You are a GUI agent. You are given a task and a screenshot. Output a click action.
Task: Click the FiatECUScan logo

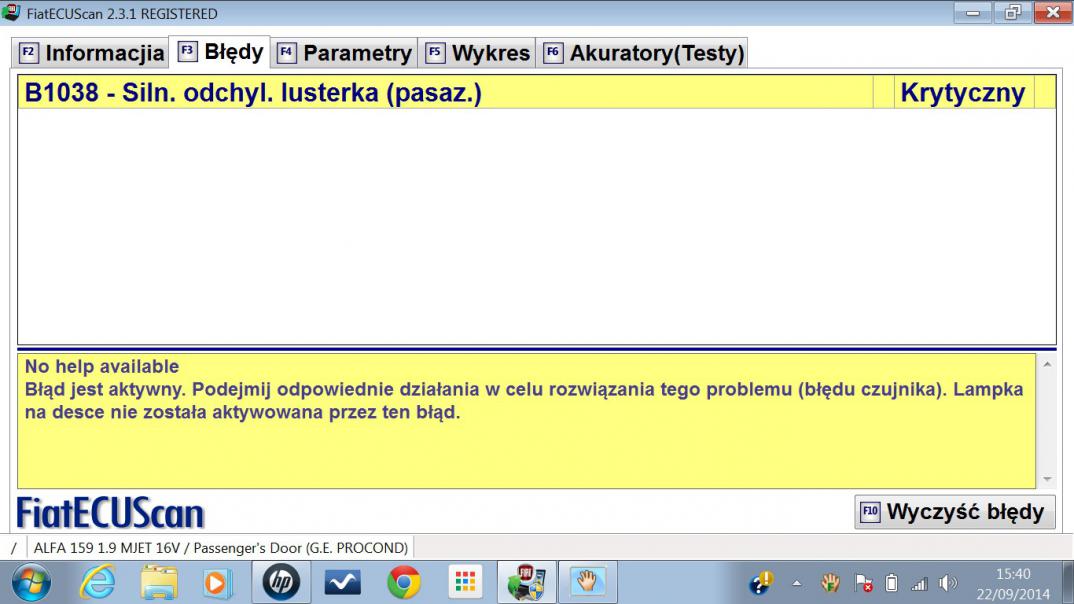[110, 513]
